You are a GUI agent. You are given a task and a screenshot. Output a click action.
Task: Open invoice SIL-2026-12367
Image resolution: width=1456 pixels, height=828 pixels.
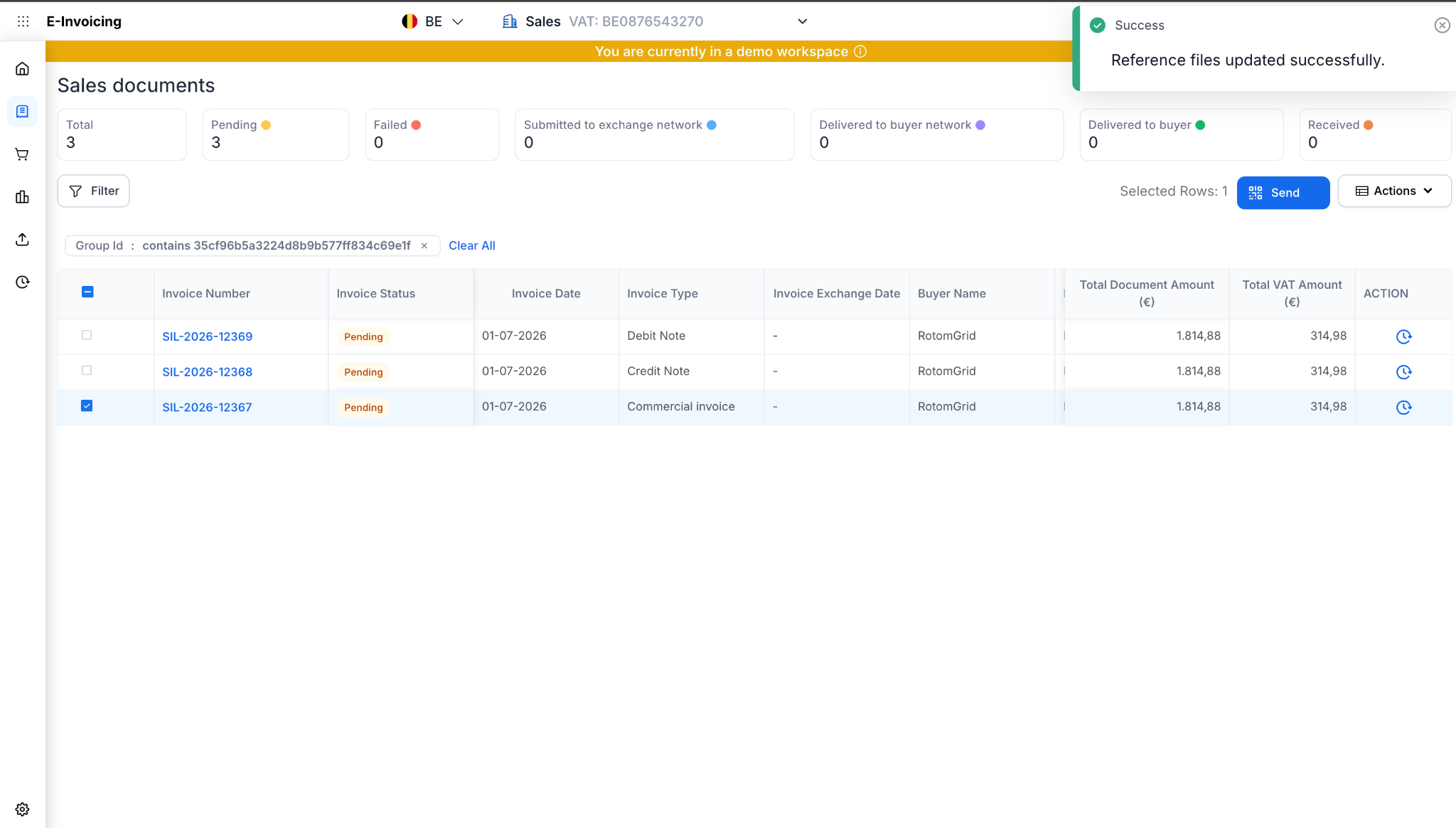pyautogui.click(x=207, y=408)
